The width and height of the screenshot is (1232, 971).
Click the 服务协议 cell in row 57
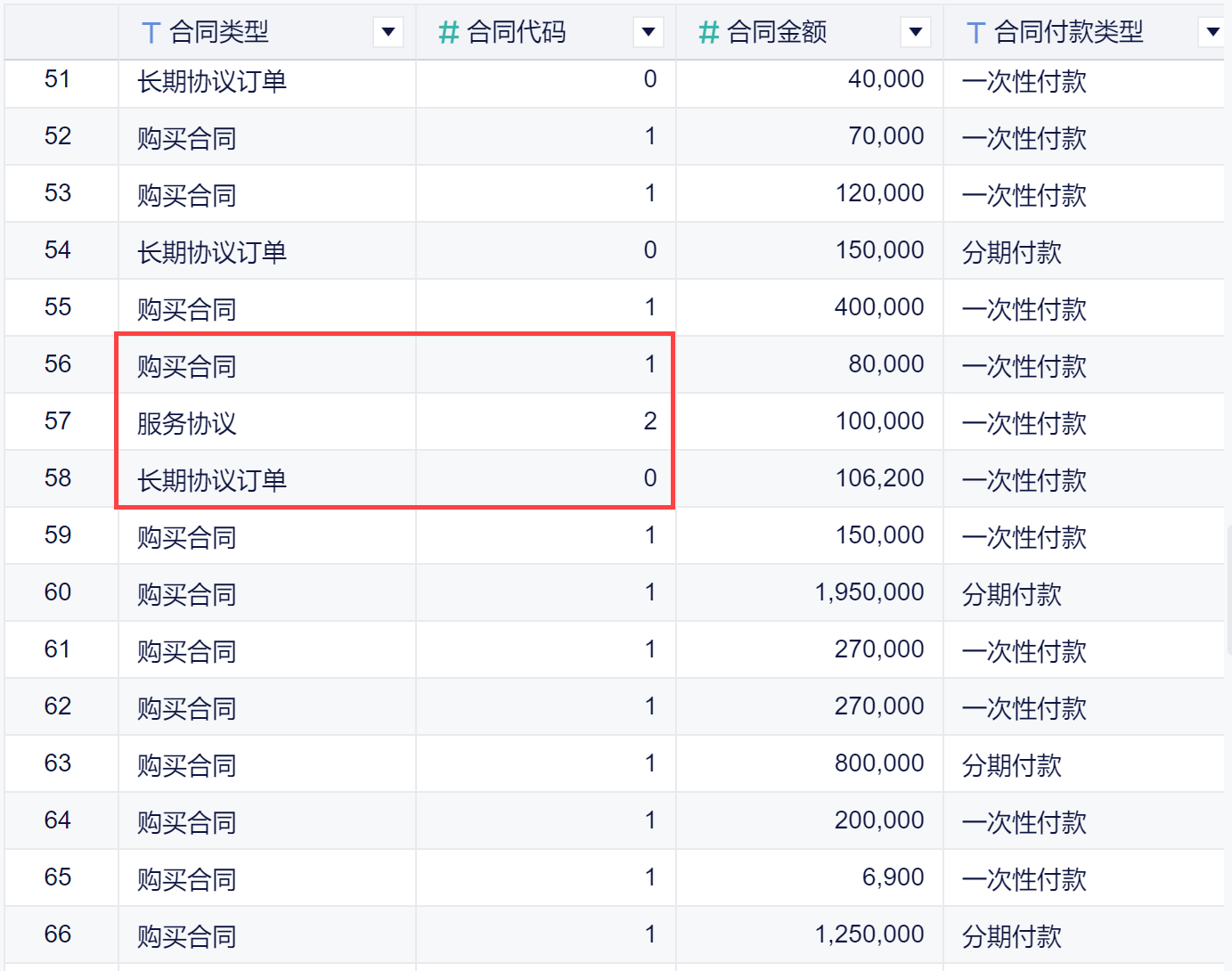click(x=187, y=422)
